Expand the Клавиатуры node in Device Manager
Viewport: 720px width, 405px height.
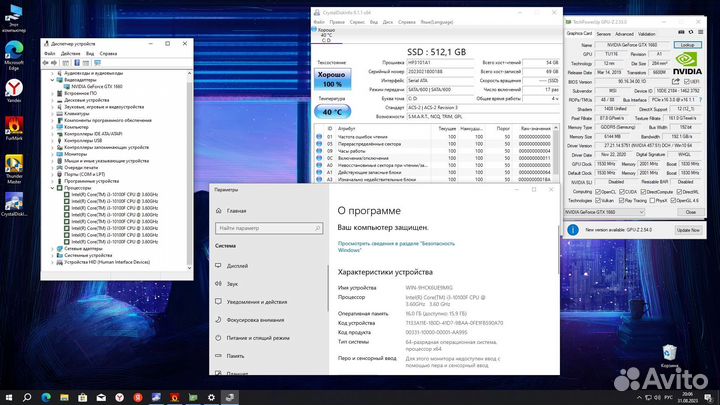click(52, 113)
